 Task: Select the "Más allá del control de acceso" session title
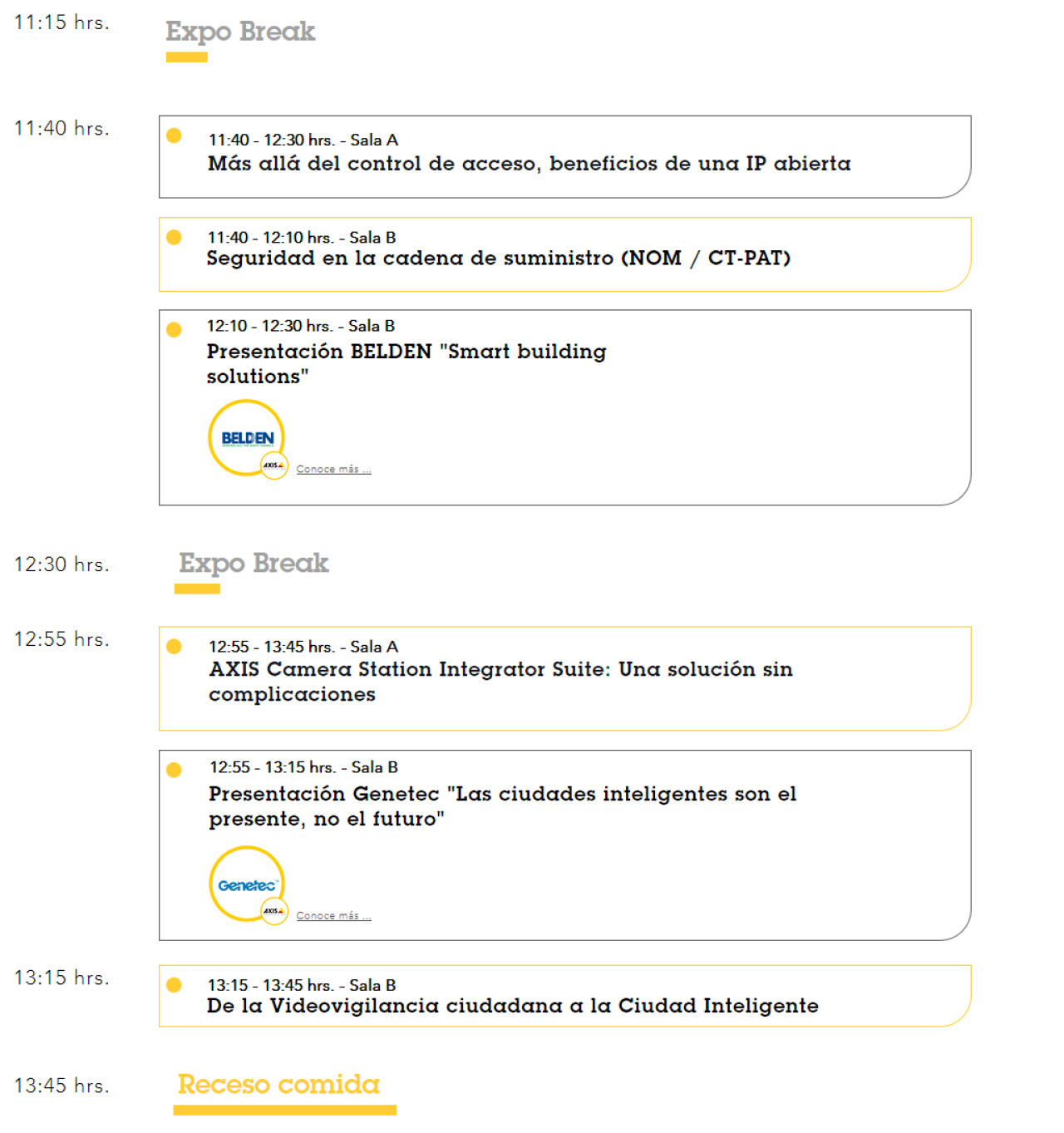pyautogui.click(x=529, y=164)
